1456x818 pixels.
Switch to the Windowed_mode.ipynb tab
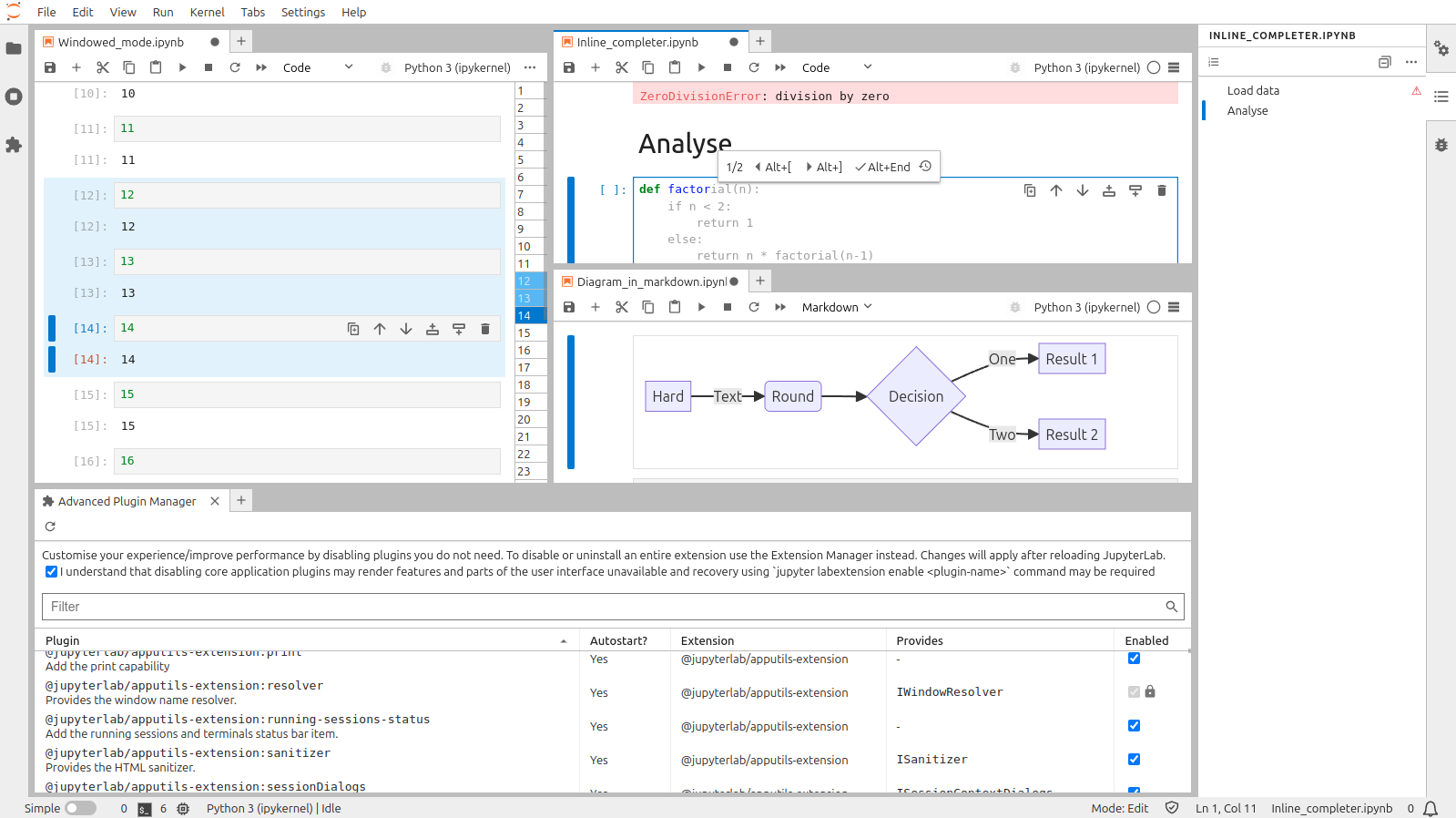pos(121,42)
